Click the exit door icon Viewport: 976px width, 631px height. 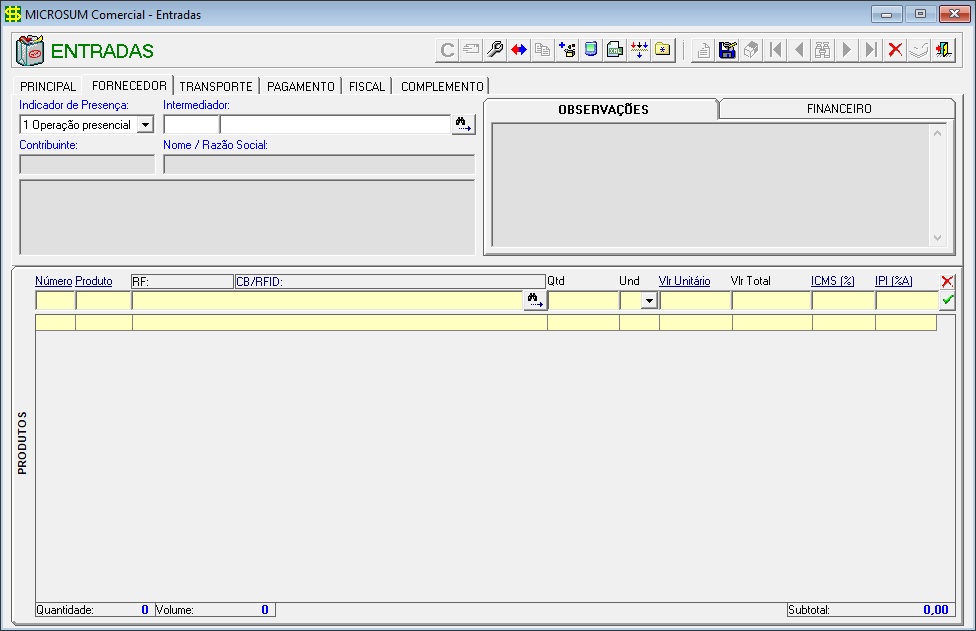click(x=943, y=50)
